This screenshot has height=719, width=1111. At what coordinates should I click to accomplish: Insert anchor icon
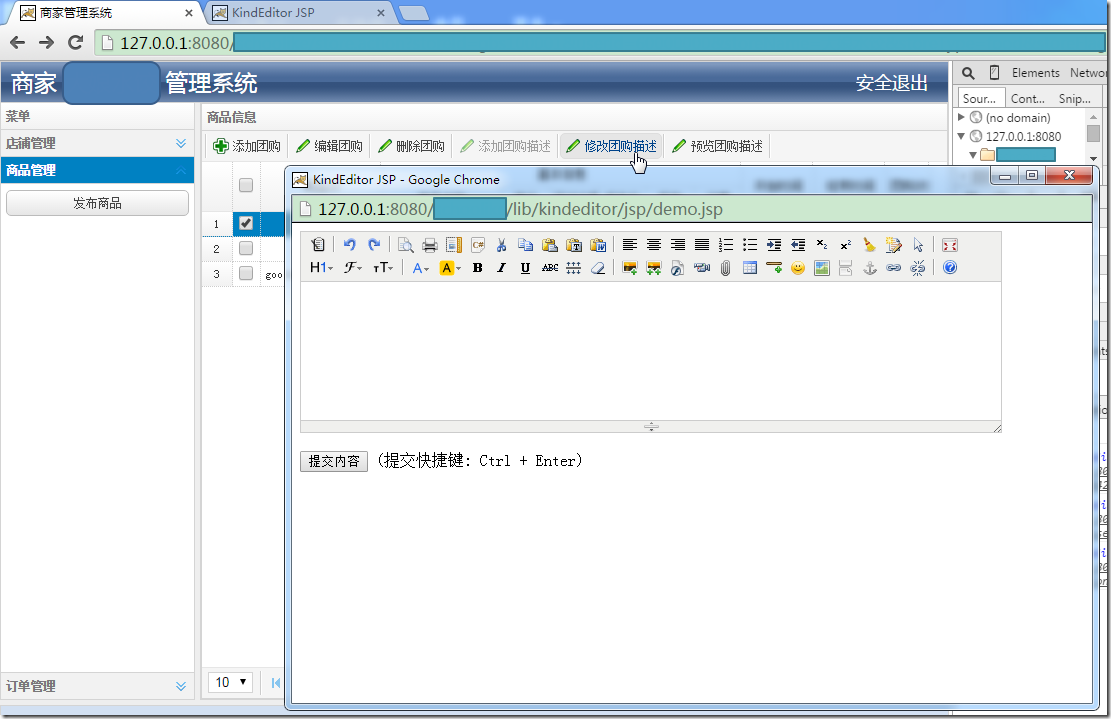pyautogui.click(x=869, y=268)
